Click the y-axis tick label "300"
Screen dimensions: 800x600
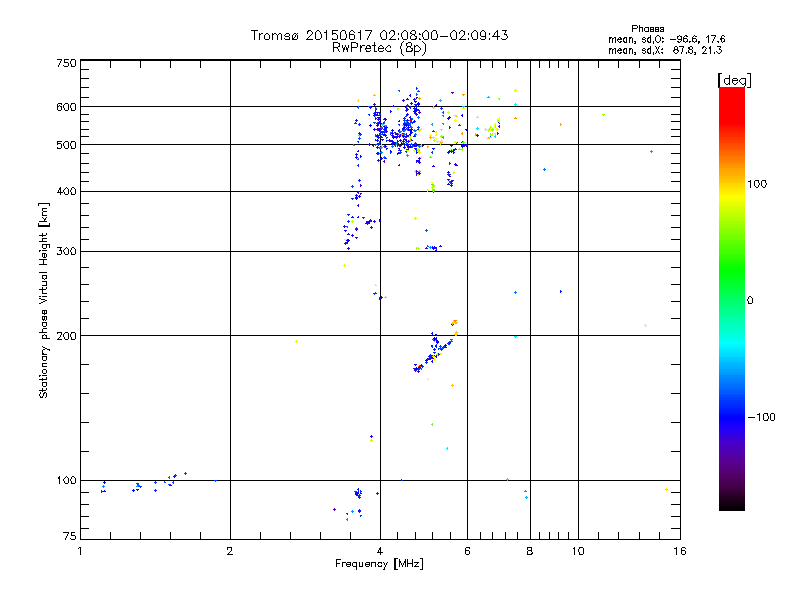pos(66,251)
